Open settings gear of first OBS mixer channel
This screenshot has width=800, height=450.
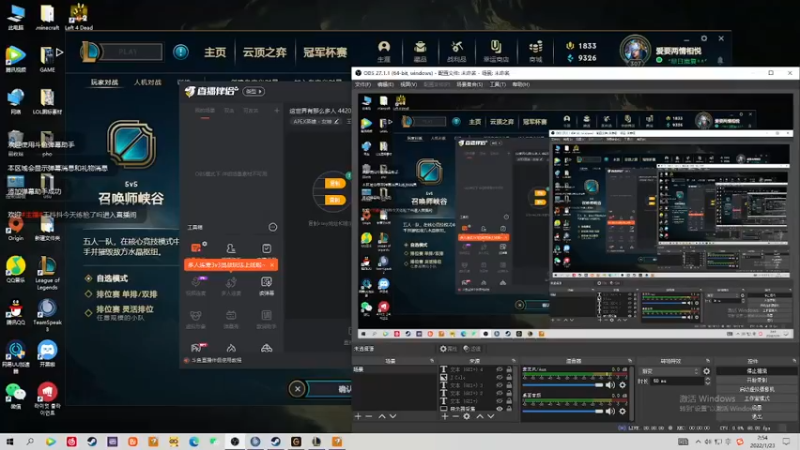622,385
